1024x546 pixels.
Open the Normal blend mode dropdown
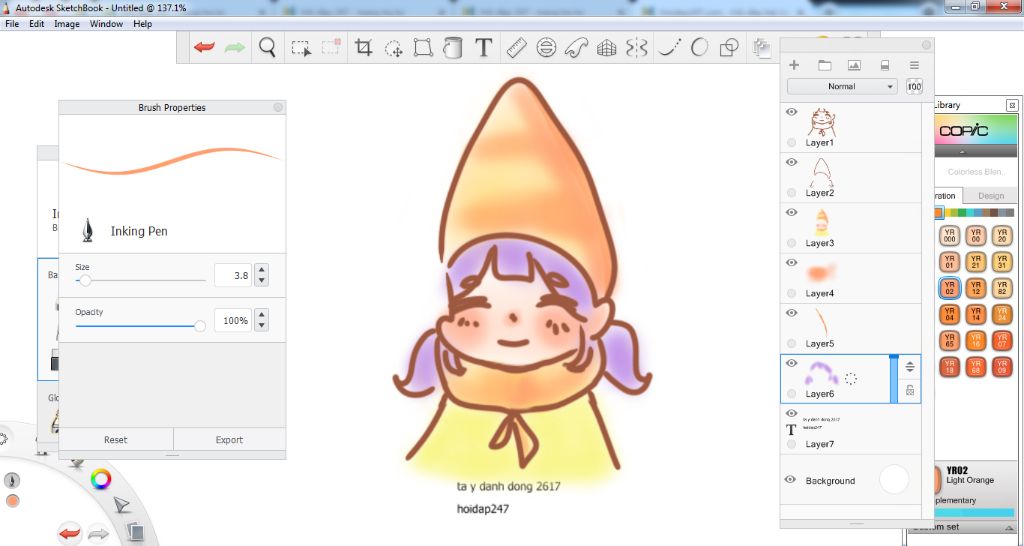[842, 86]
